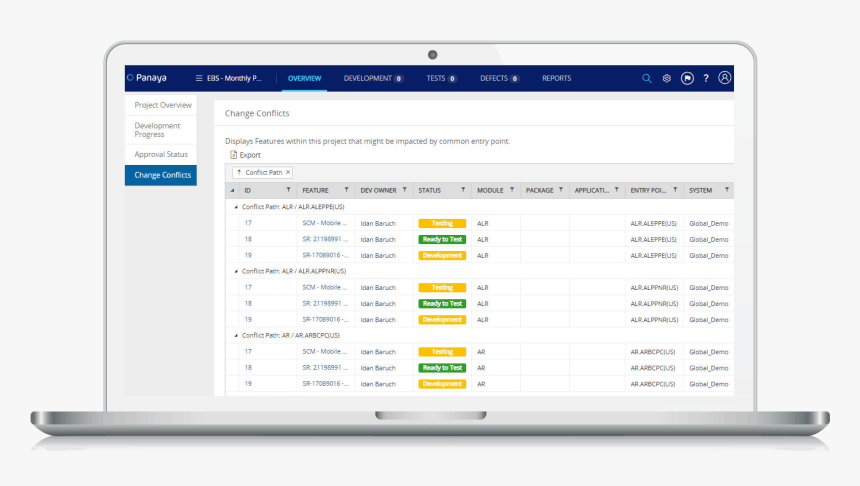Switch to the OVERVIEW tab
Screen dimensions: 860x486
304,78
